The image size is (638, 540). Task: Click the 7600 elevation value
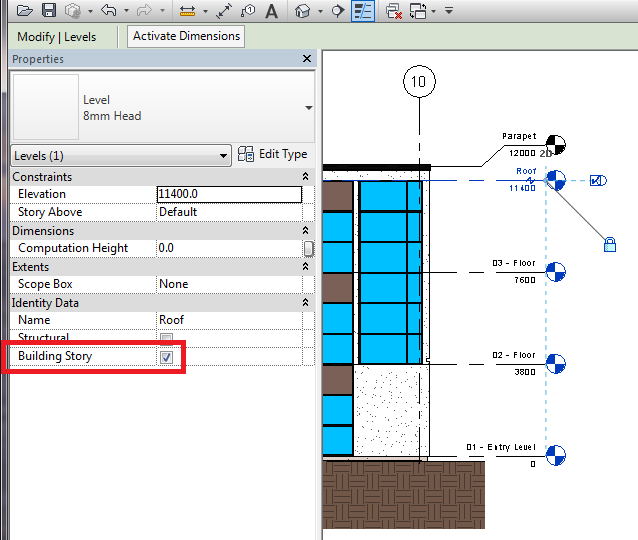[525, 280]
